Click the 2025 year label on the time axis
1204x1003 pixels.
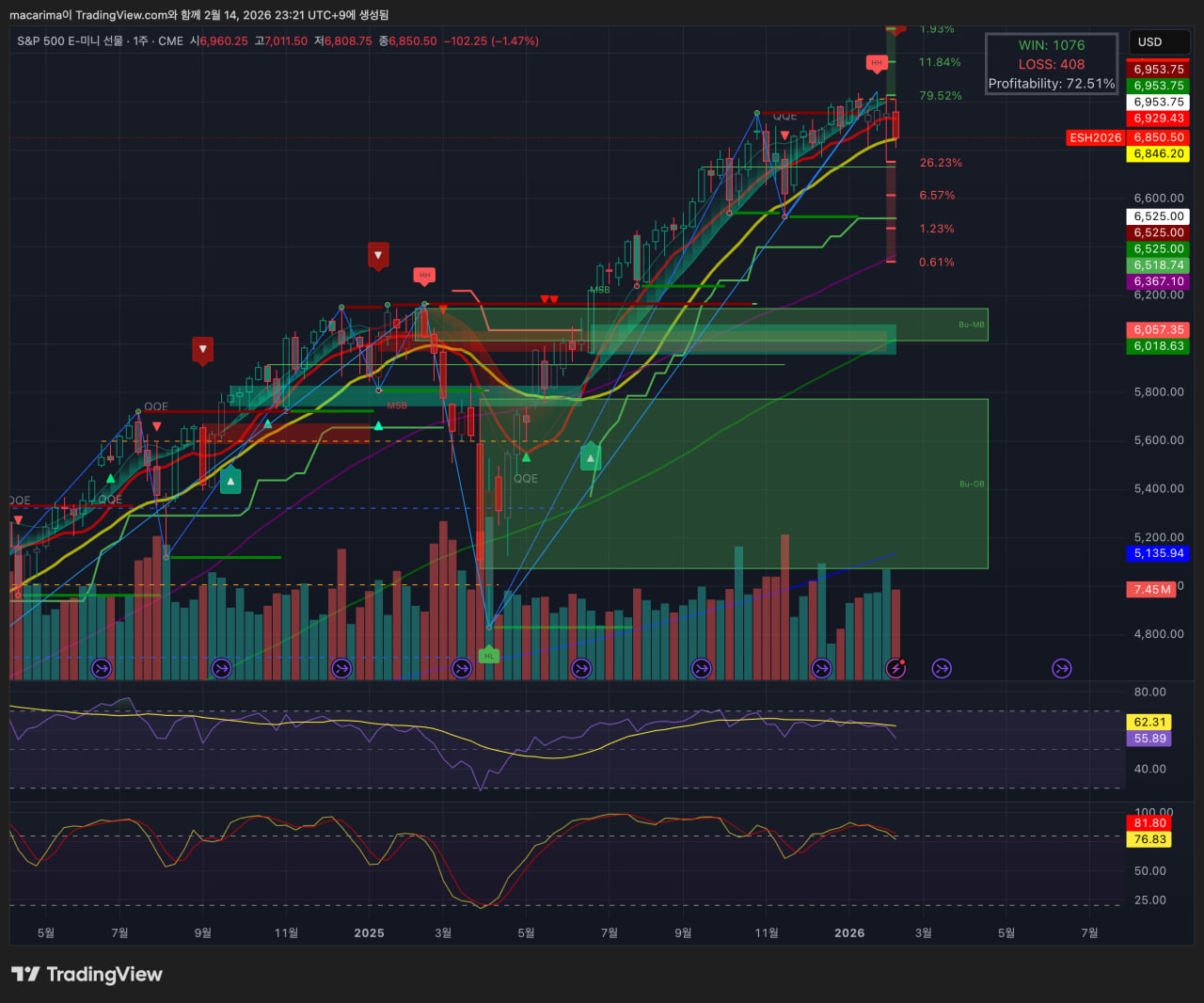point(369,932)
